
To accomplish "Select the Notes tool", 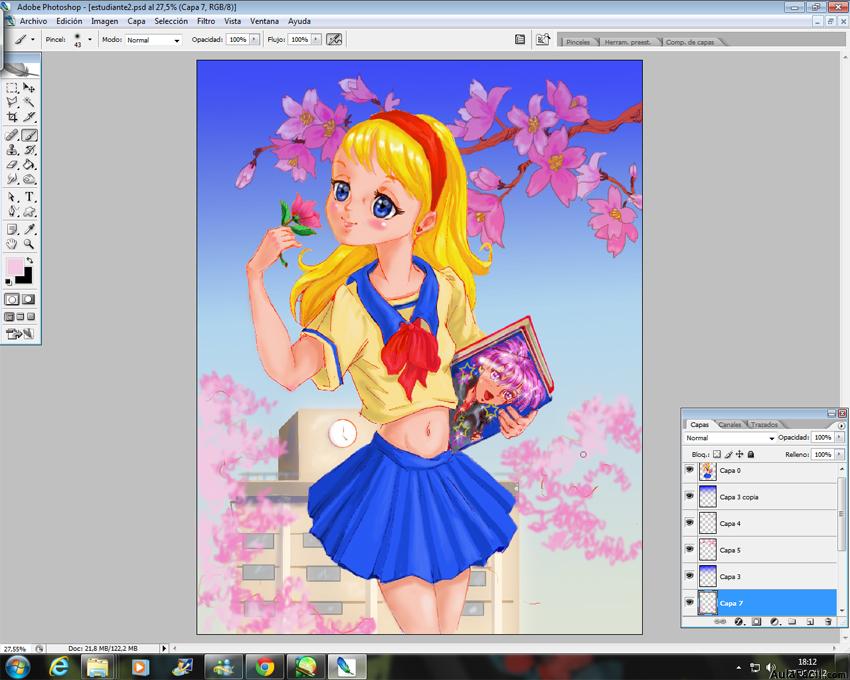I will [12, 229].
